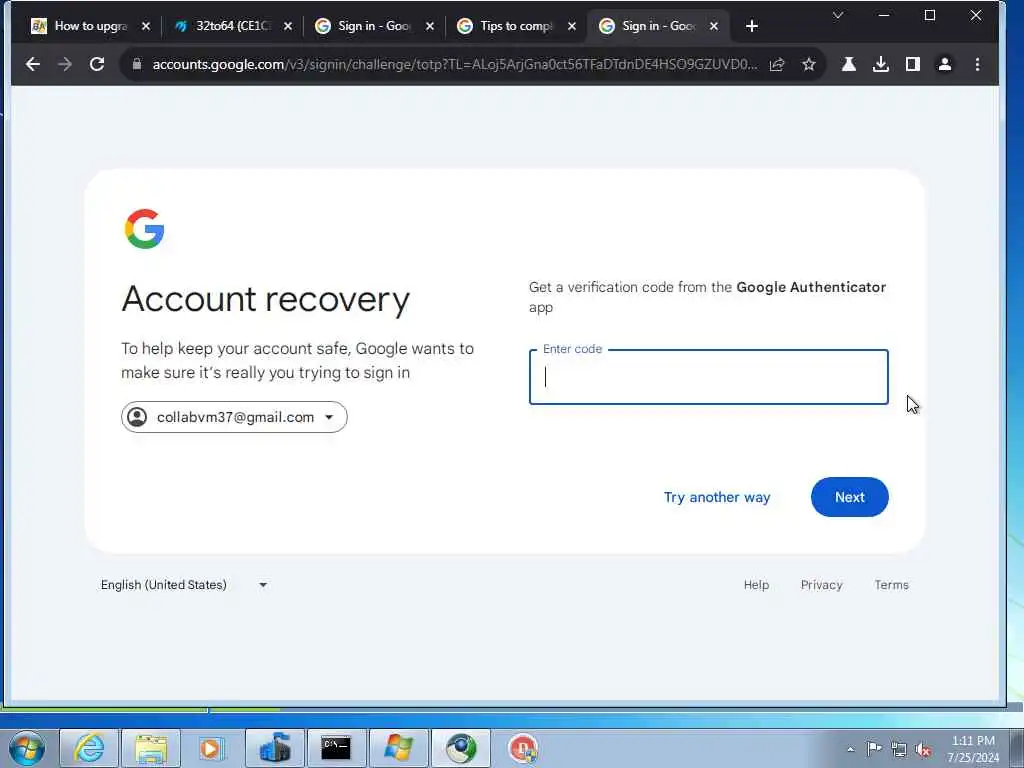1024x768 pixels.
Task: Click the Google logo
Action: pos(144,229)
